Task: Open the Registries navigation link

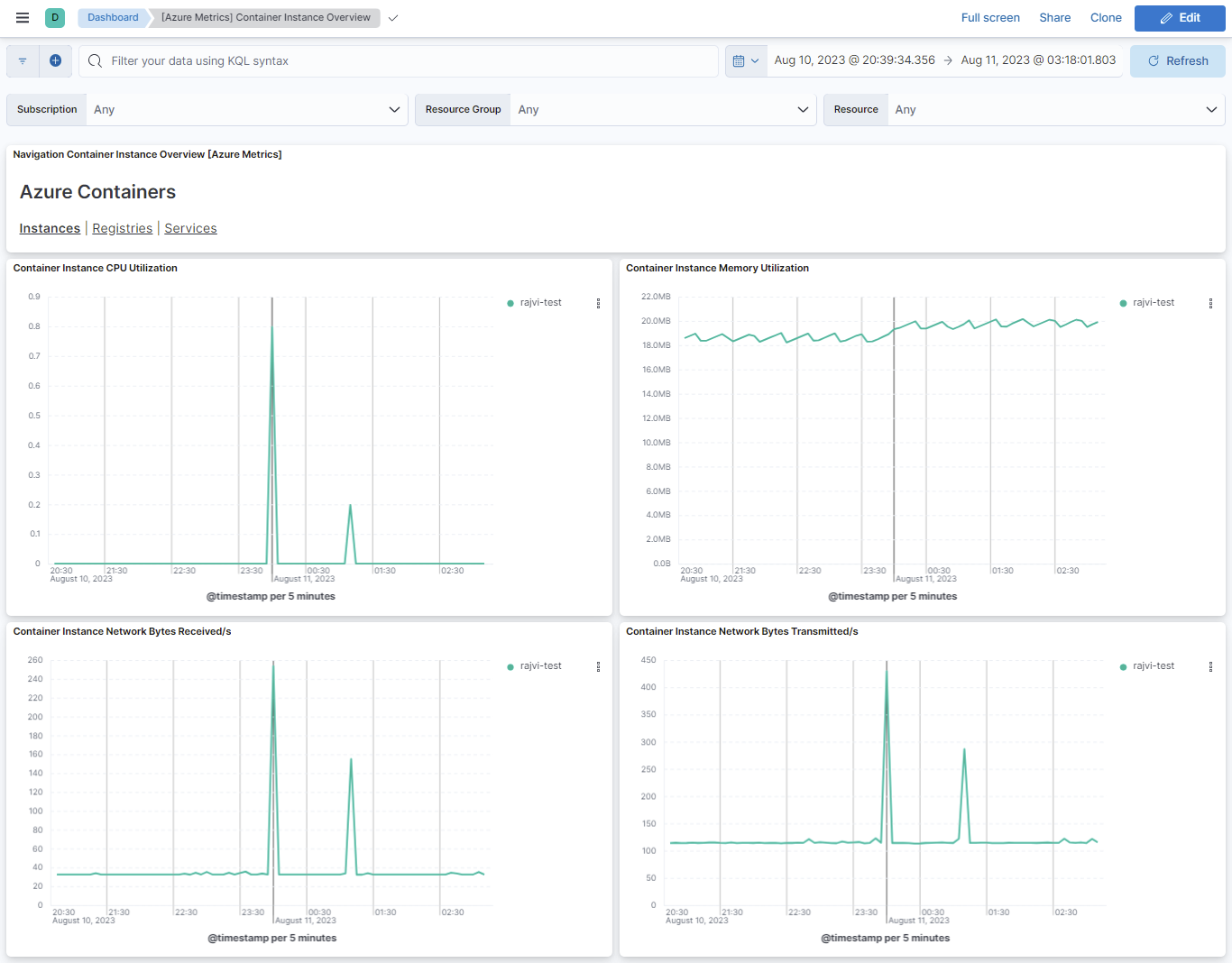Action: click(122, 229)
